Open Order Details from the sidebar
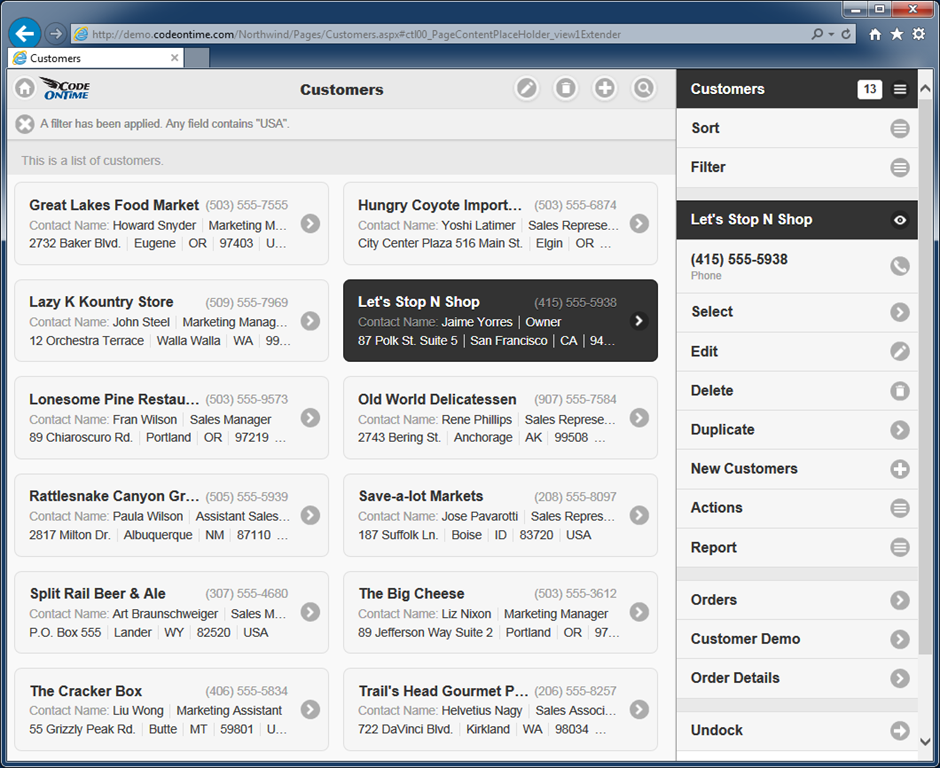 click(797, 678)
